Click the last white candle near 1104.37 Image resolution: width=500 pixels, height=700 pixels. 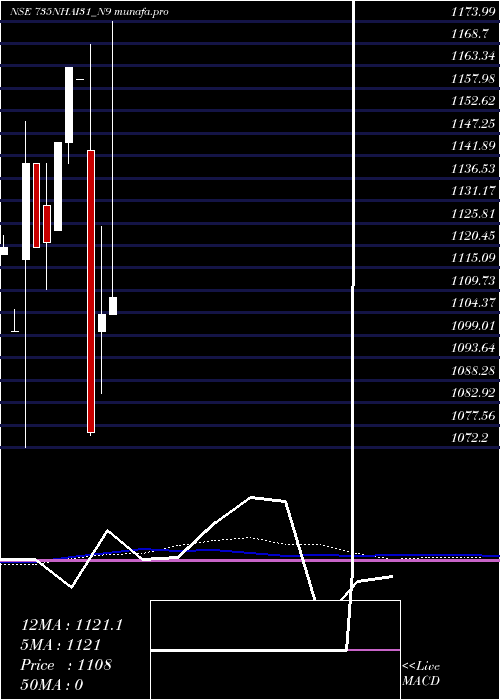click(113, 306)
